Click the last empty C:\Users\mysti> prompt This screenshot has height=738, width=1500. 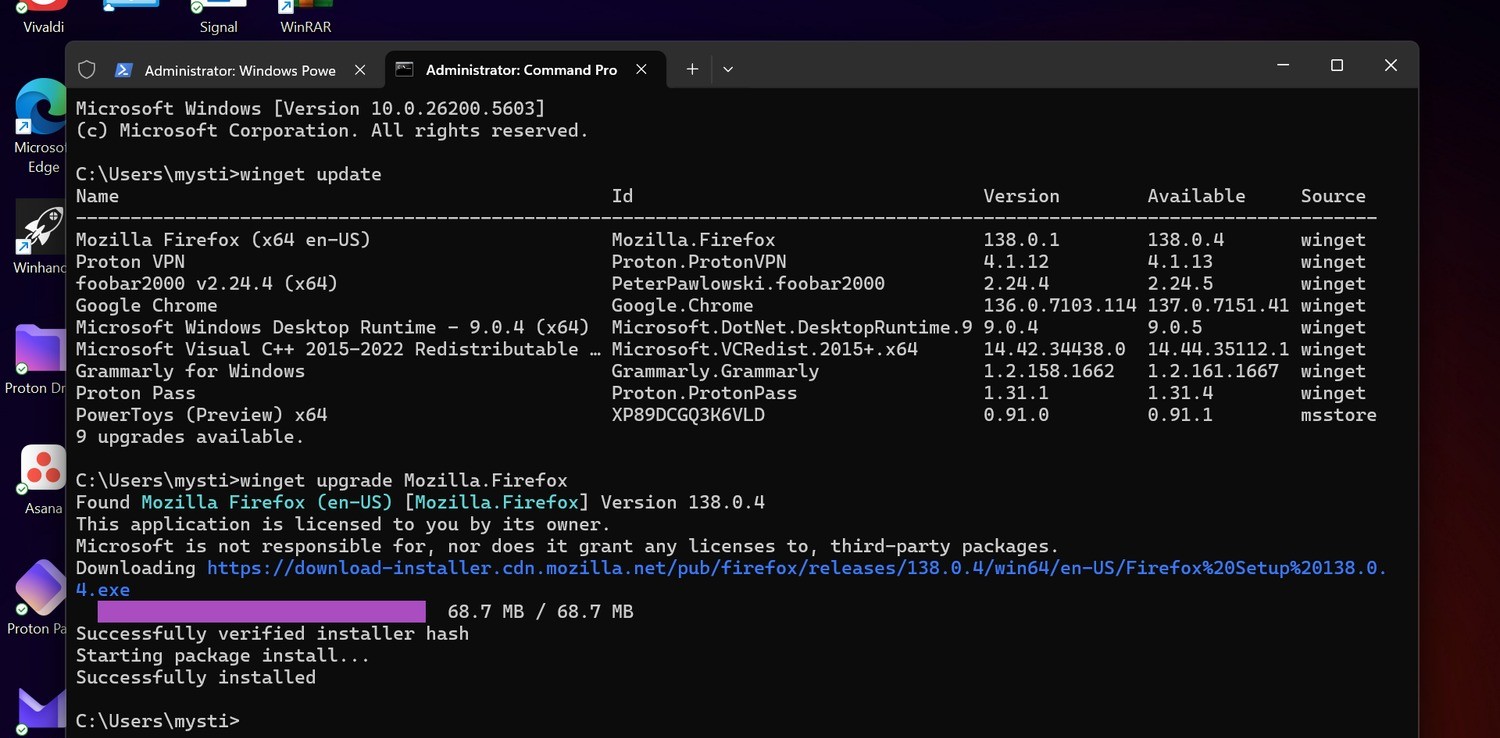158,721
